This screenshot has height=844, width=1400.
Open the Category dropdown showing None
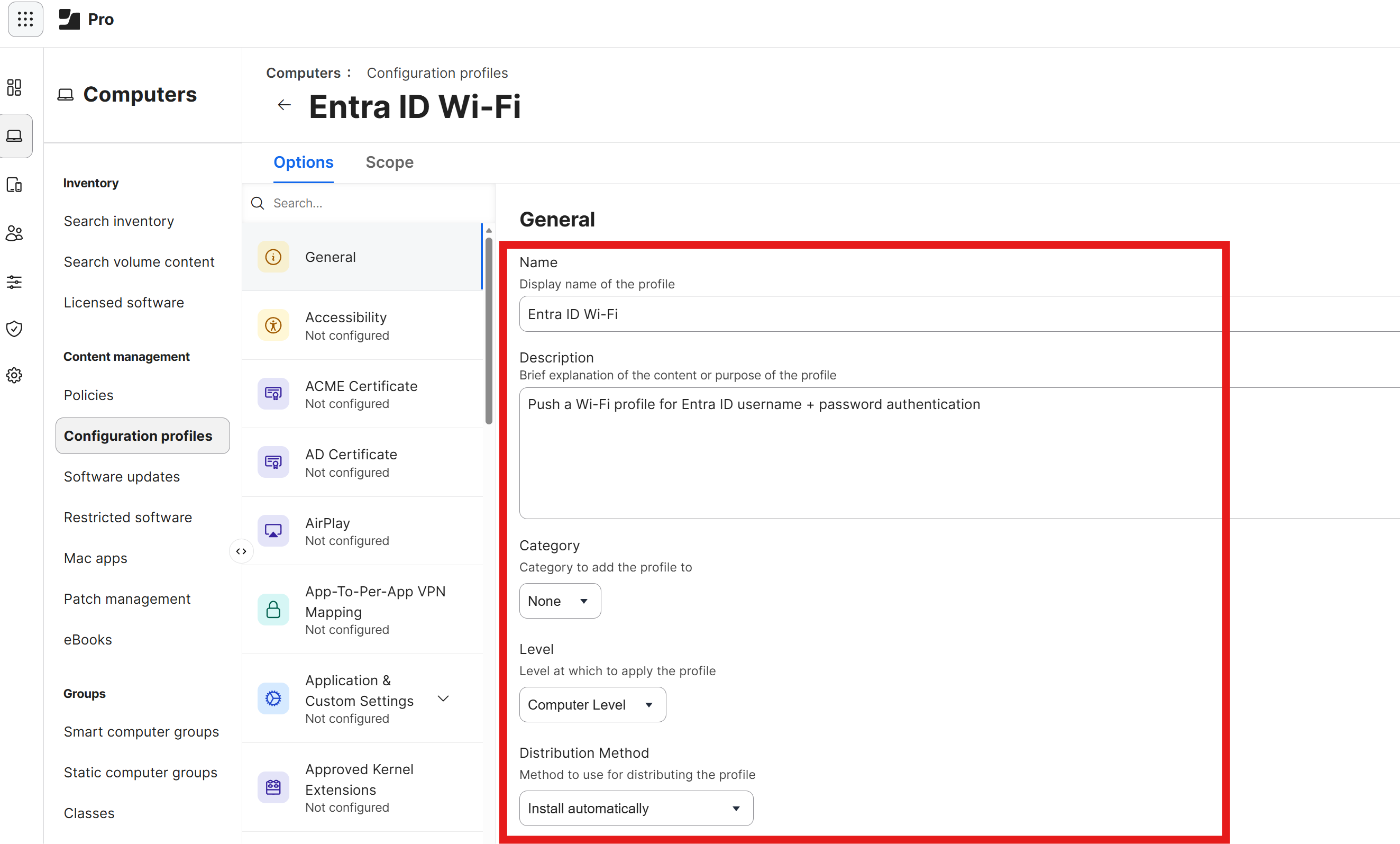pos(559,601)
